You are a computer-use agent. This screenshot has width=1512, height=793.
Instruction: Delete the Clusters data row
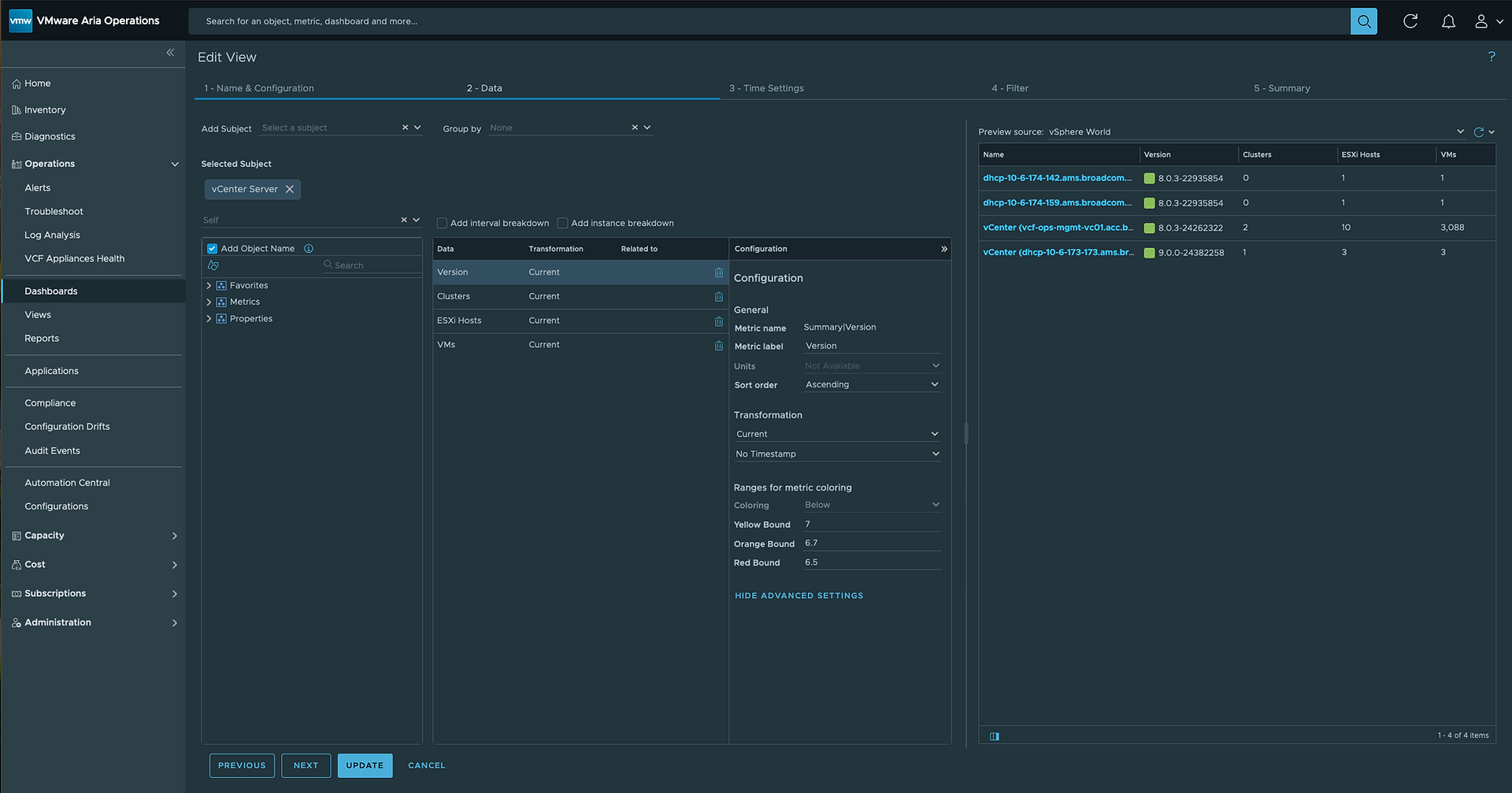tap(718, 297)
